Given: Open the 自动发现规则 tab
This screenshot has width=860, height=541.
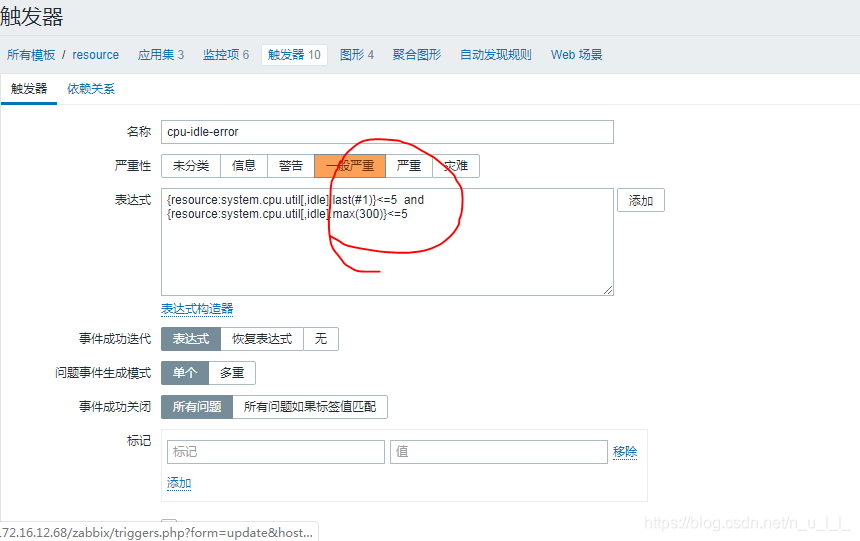Looking at the screenshot, I should point(496,55).
